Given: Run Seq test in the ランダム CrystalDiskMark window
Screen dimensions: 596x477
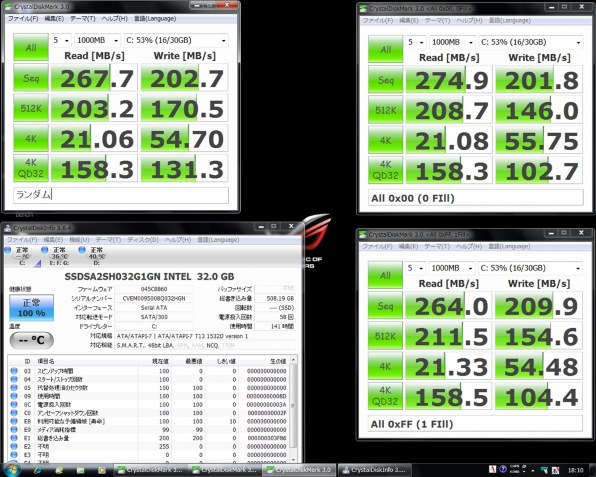Looking at the screenshot, I should 31,78.
